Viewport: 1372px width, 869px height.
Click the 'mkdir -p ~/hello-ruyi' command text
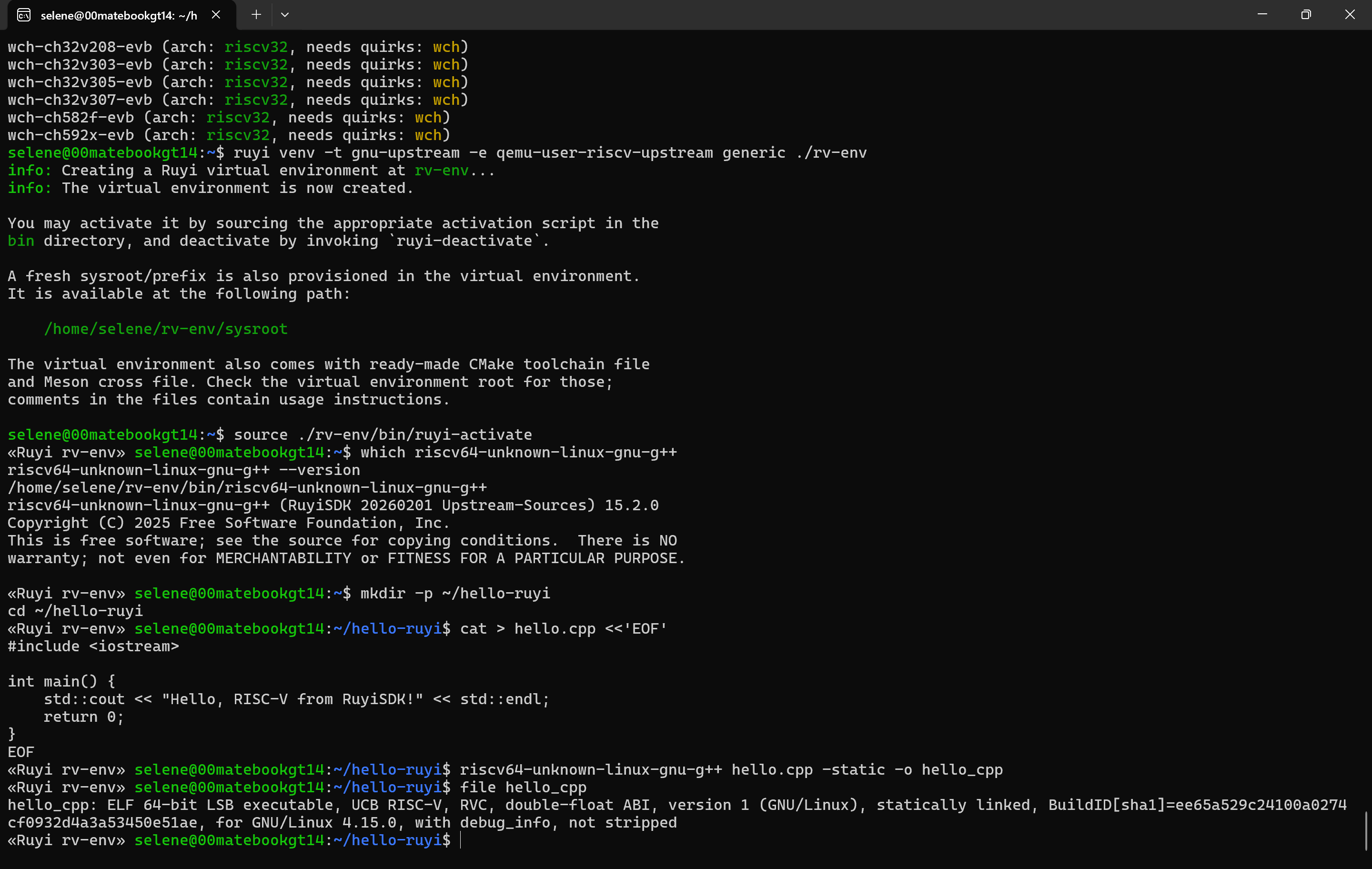pos(454,593)
